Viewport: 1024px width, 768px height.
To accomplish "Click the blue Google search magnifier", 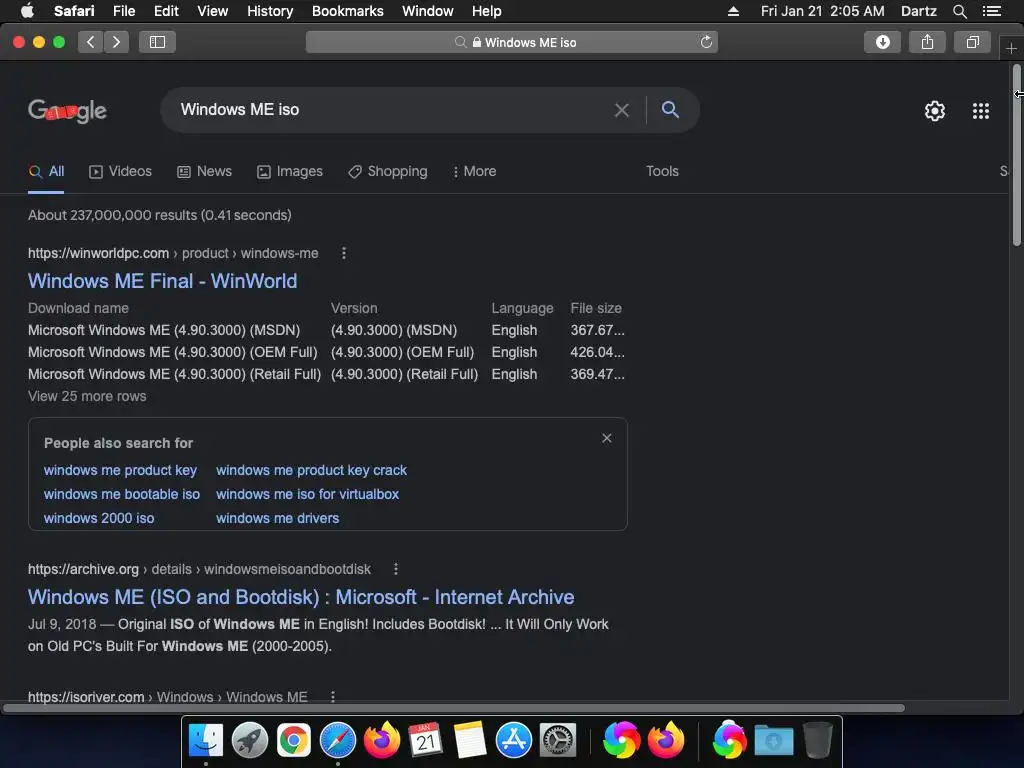I will coord(670,109).
